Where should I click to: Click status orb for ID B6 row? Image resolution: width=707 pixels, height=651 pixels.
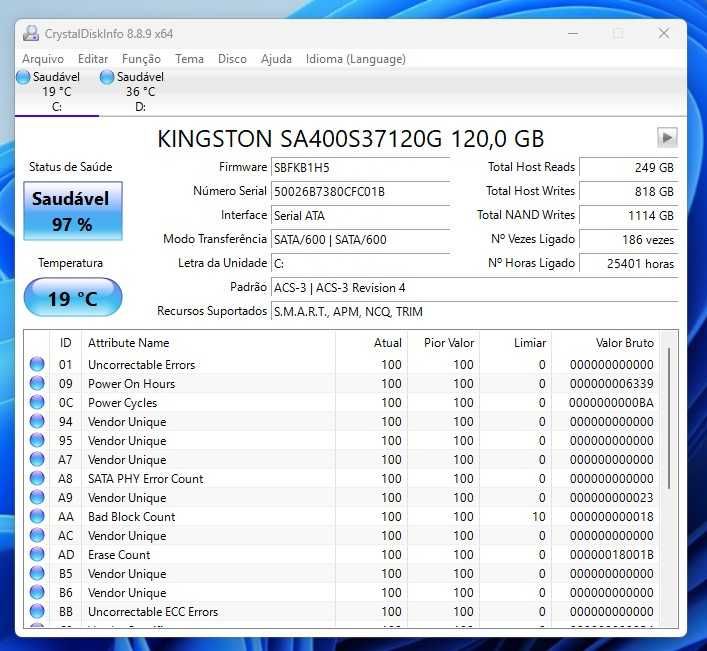[x=37, y=592]
